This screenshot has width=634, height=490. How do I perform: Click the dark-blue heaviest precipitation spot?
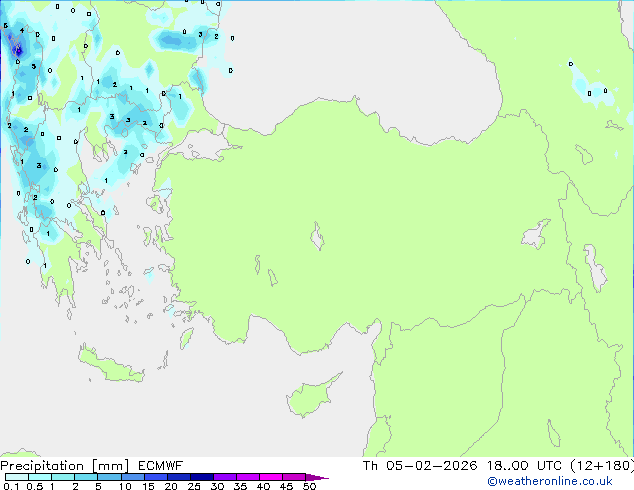18,50
